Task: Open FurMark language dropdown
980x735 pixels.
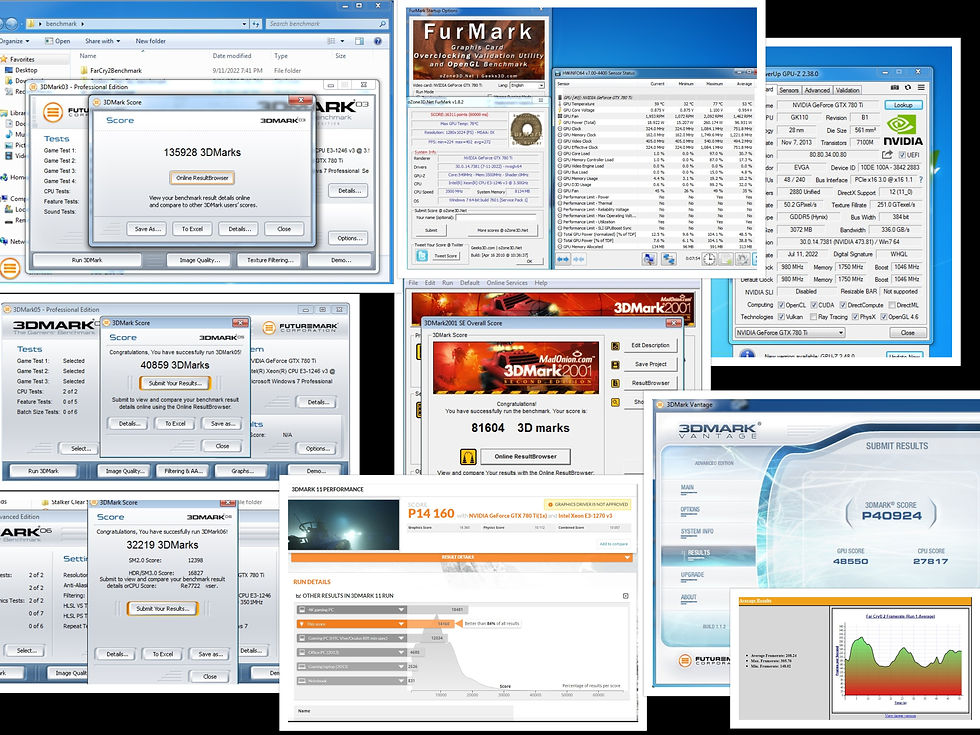Action: [x=527, y=85]
